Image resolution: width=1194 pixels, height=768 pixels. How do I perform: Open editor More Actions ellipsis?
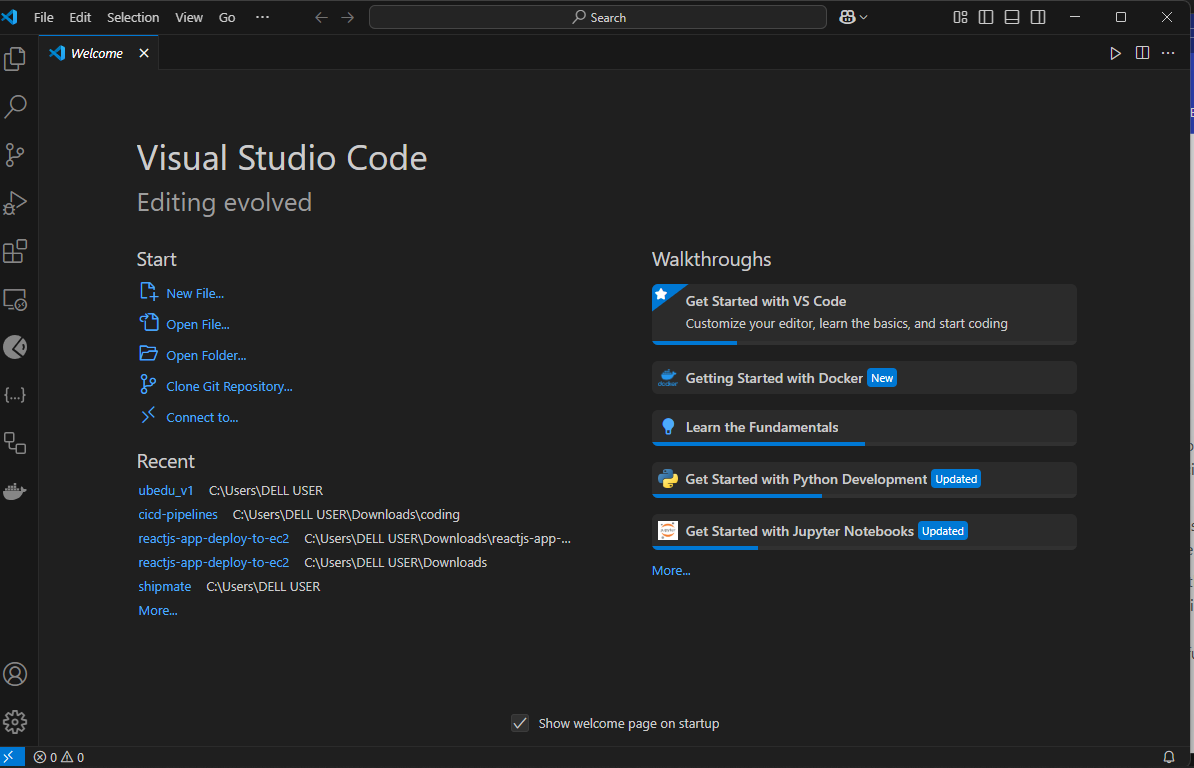coord(1168,53)
